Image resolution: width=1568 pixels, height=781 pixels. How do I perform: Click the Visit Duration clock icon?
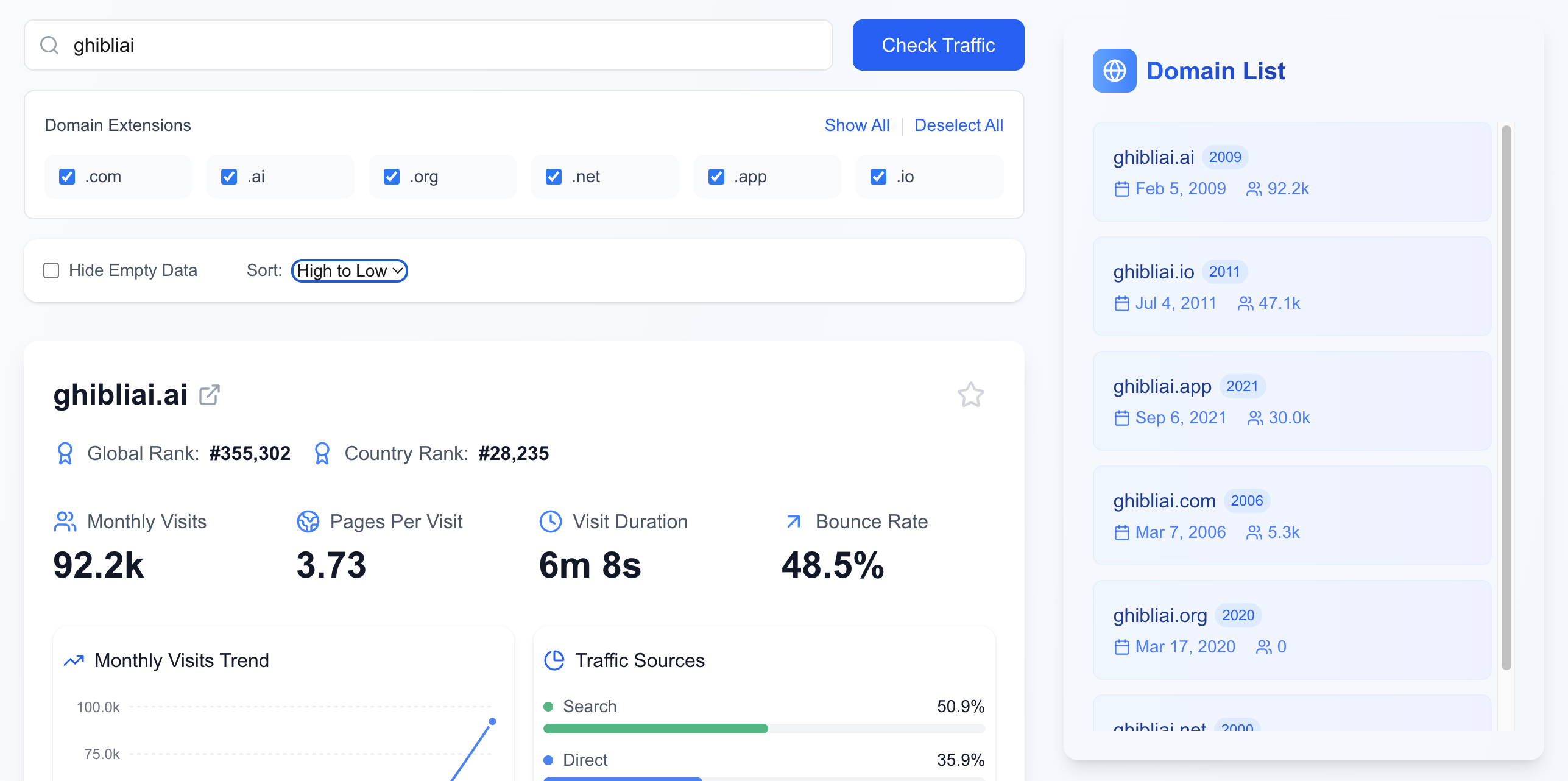[551, 521]
